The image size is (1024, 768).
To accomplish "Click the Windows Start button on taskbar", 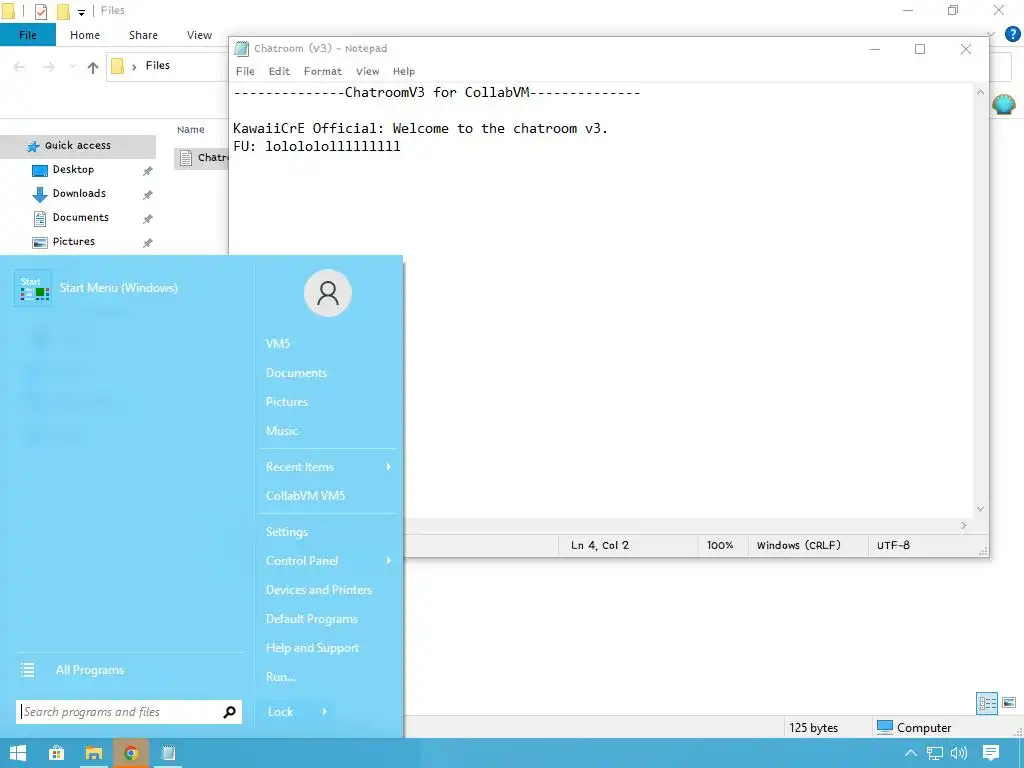I will point(18,753).
